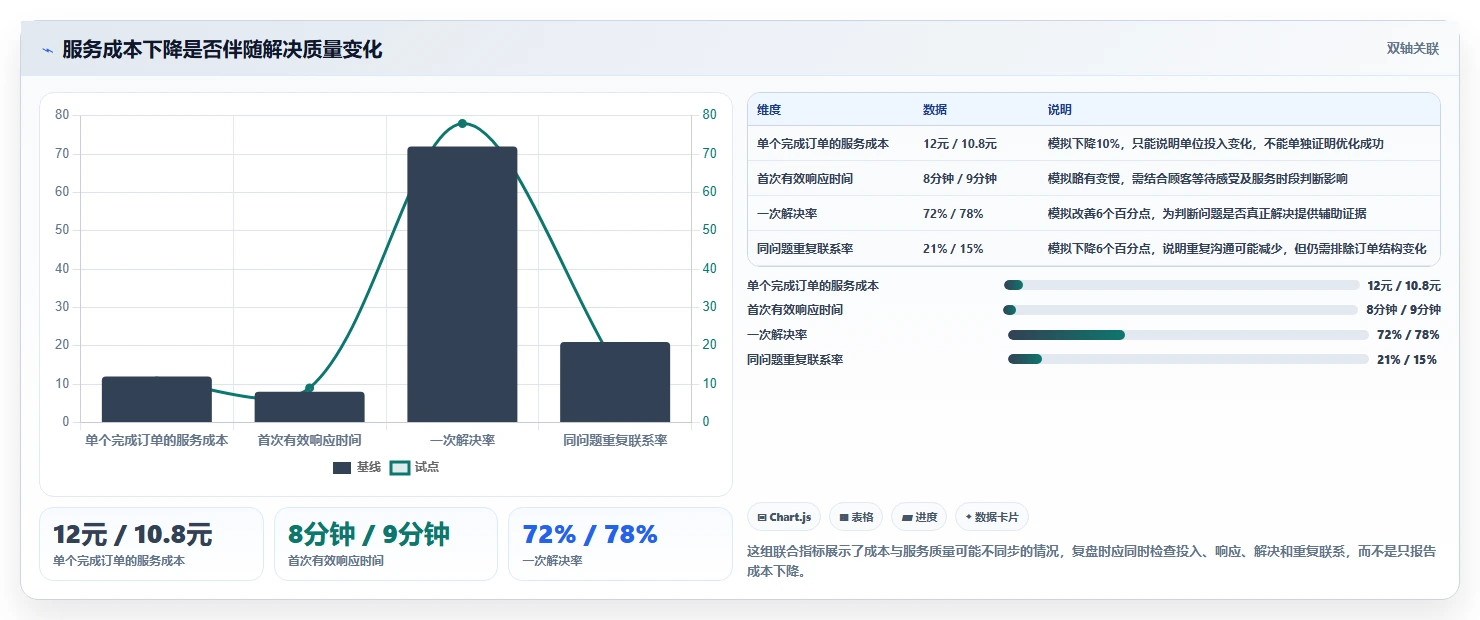Image resolution: width=1480 pixels, height=620 pixels.
Task: Click the 双轴关联 tag in the header
Action: pyautogui.click(x=1412, y=49)
